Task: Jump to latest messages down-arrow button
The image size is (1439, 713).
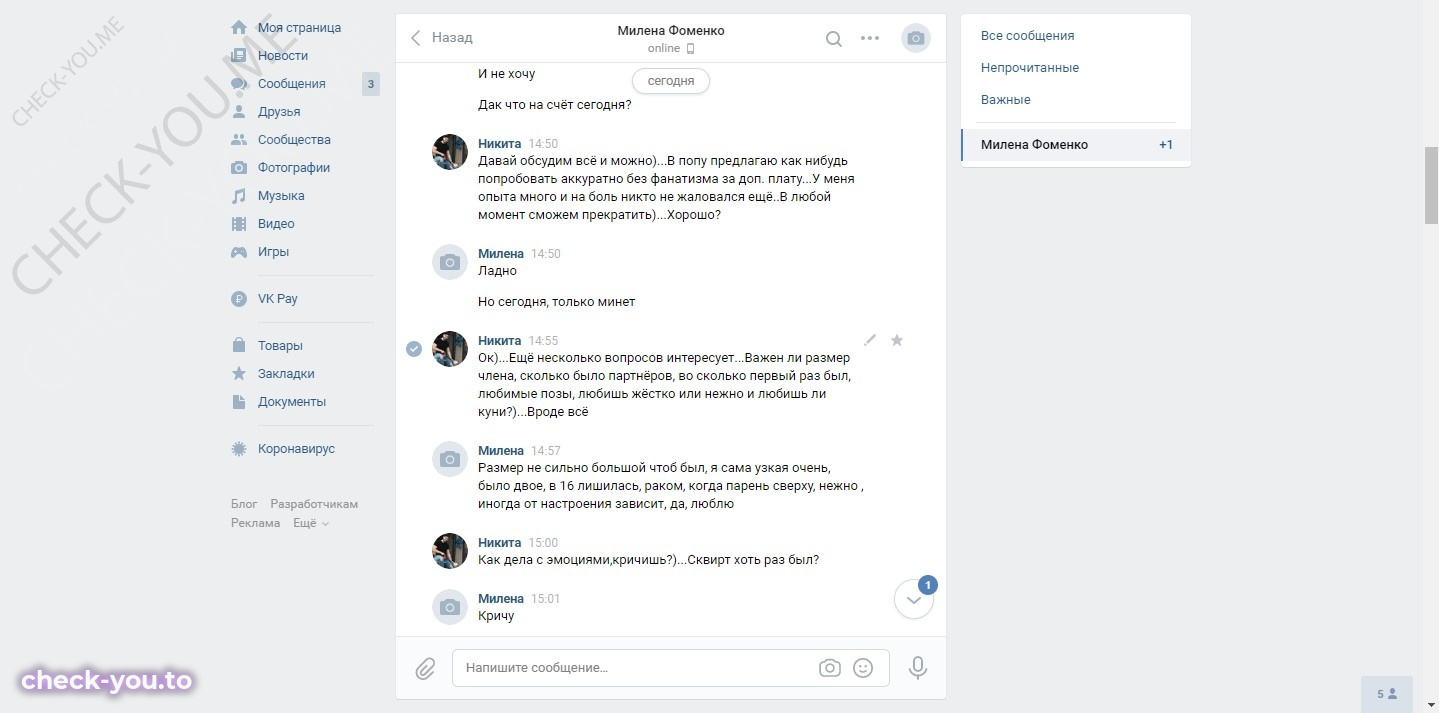Action: pos(914,599)
